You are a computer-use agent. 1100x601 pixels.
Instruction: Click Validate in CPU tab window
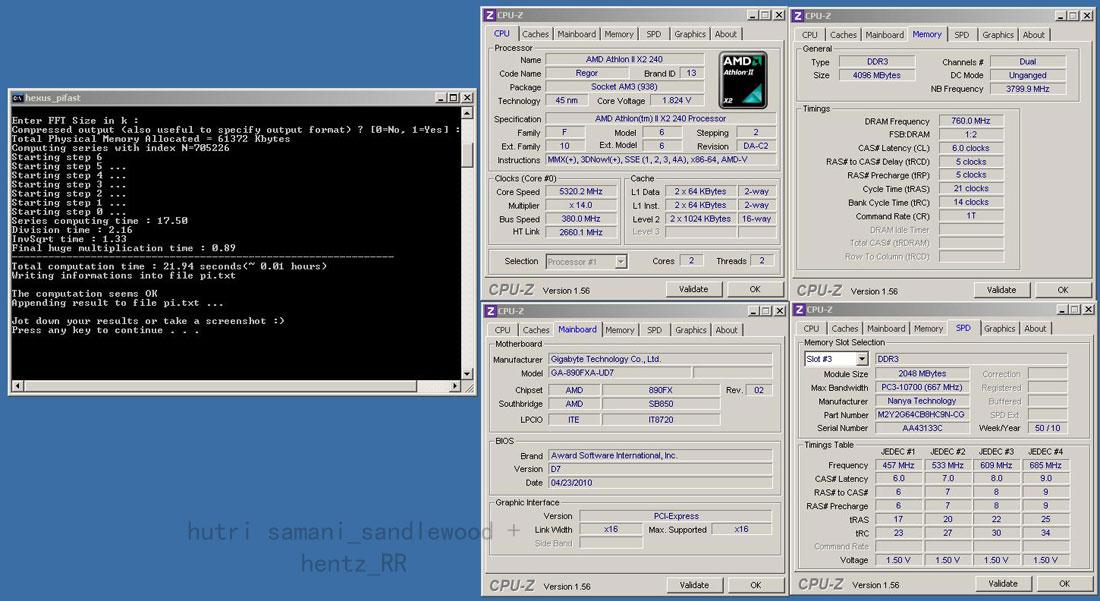coord(694,289)
